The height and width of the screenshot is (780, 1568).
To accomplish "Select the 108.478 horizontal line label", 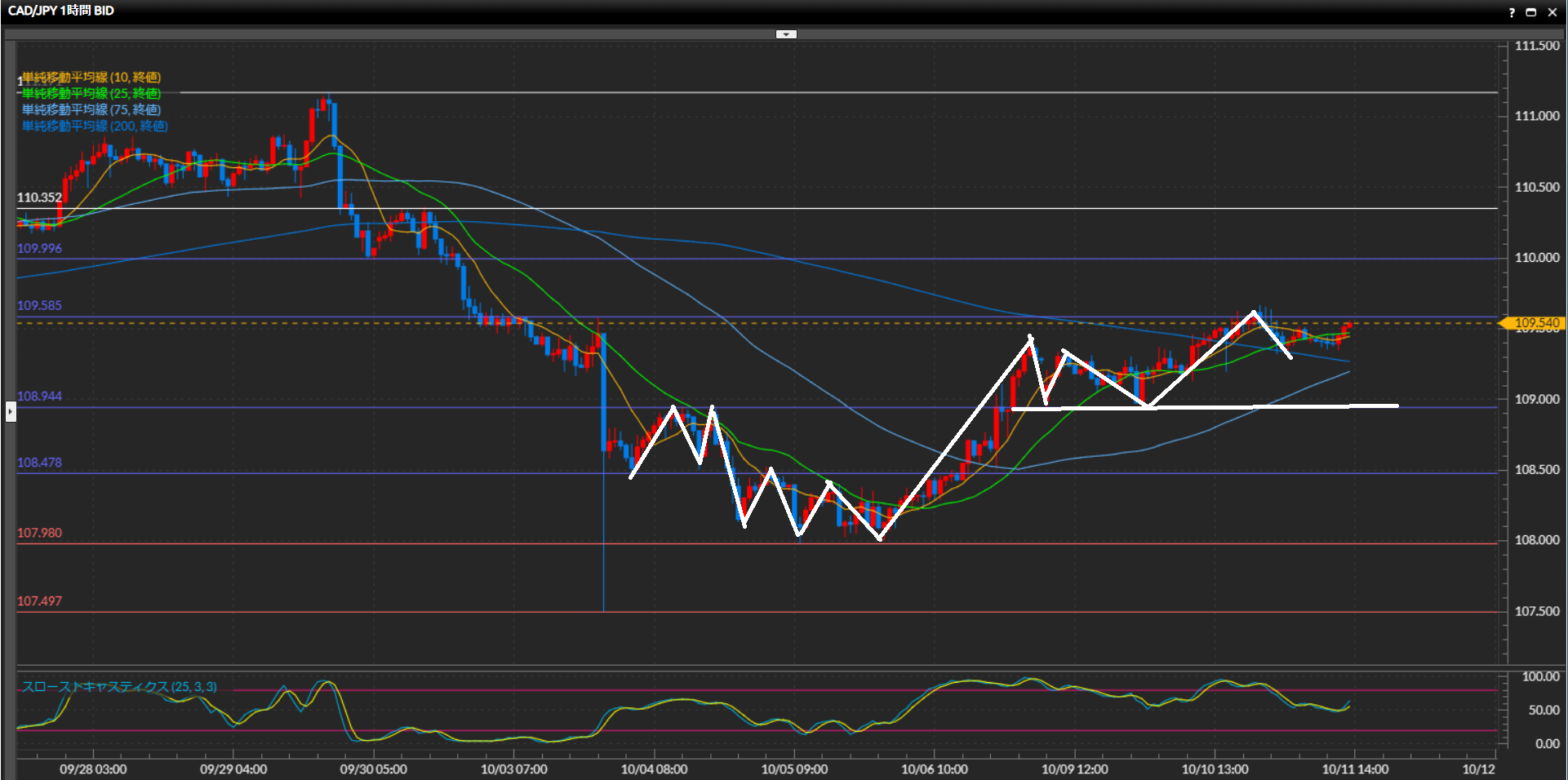I will point(39,463).
